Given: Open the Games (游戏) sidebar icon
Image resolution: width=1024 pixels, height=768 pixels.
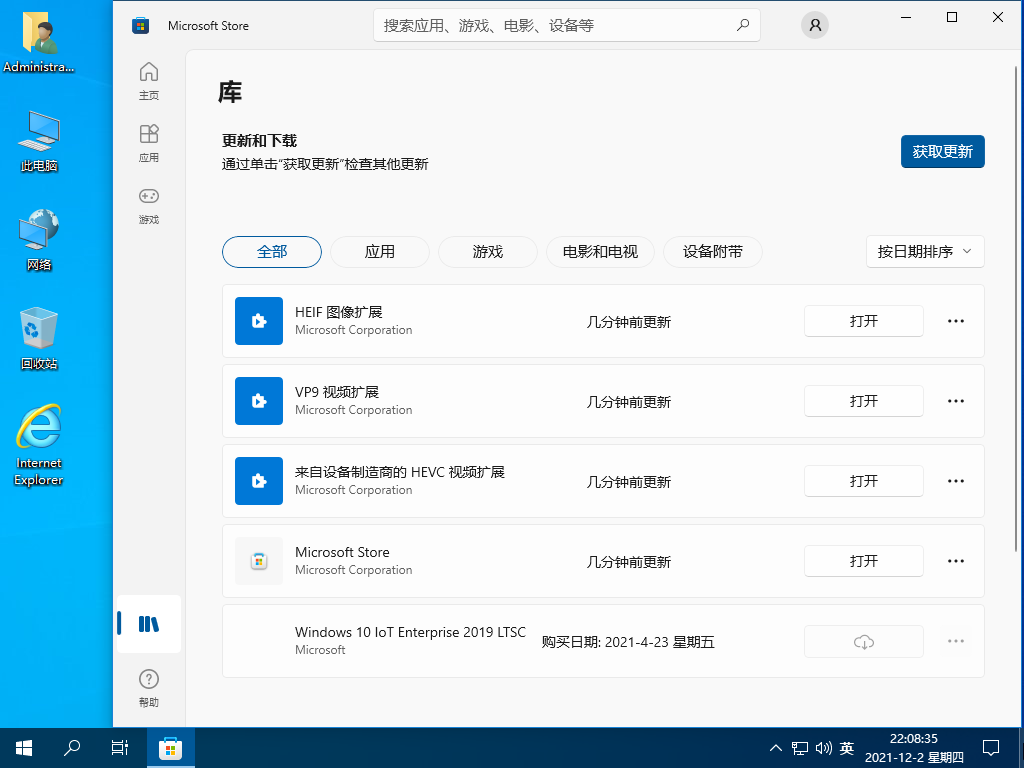Looking at the screenshot, I should click(x=149, y=205).
